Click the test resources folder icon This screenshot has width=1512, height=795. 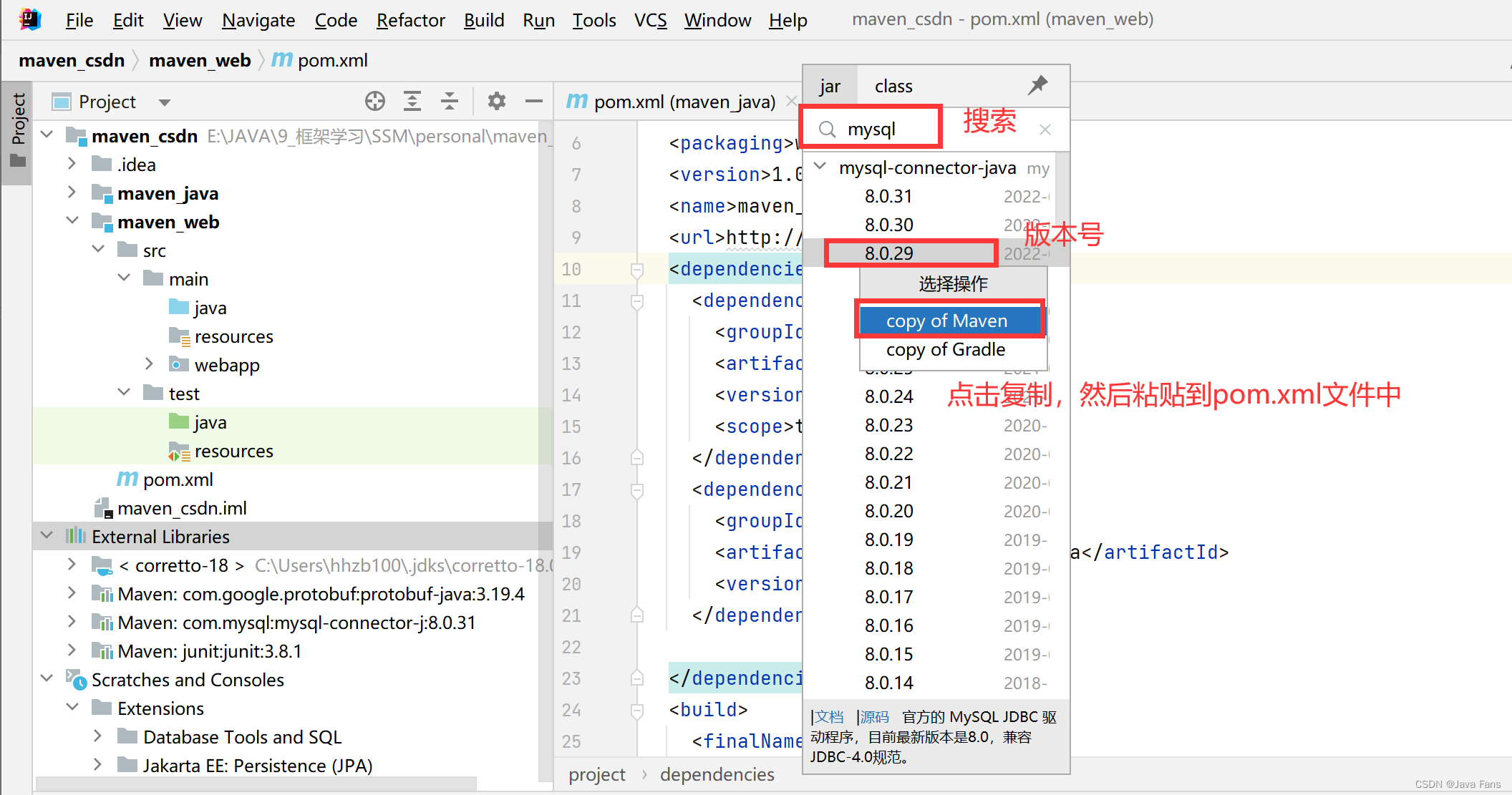(x=178, y=452)
